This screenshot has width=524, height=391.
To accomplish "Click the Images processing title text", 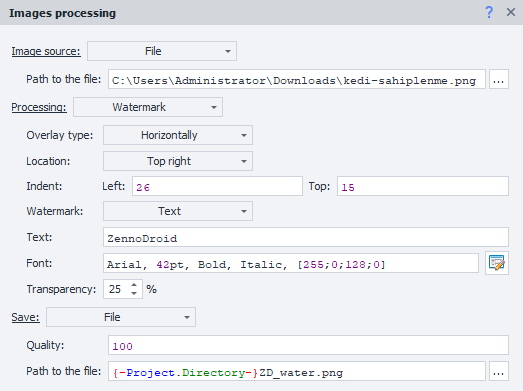I will coord(62,13).
